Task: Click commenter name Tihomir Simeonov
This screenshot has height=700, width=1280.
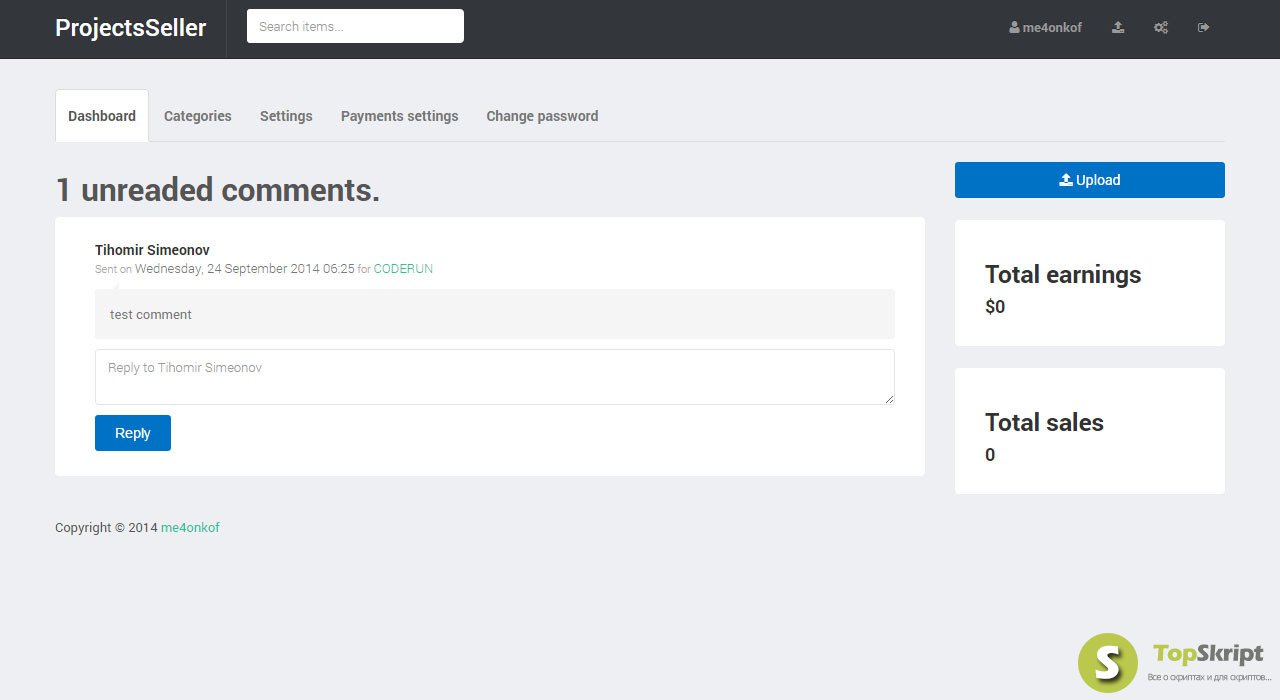Action: pos(152,250)
